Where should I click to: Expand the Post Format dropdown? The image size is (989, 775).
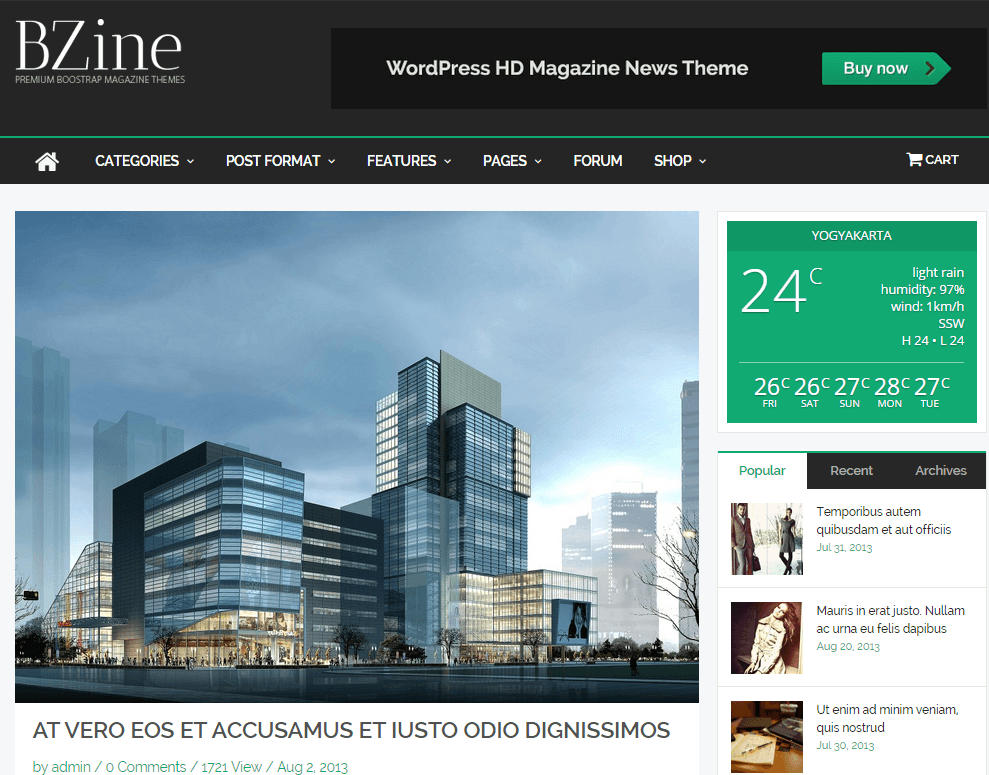280,161
